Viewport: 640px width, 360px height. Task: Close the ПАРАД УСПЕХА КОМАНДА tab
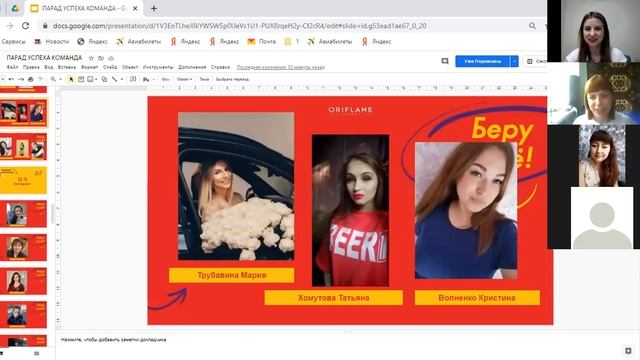pos(135,8)
